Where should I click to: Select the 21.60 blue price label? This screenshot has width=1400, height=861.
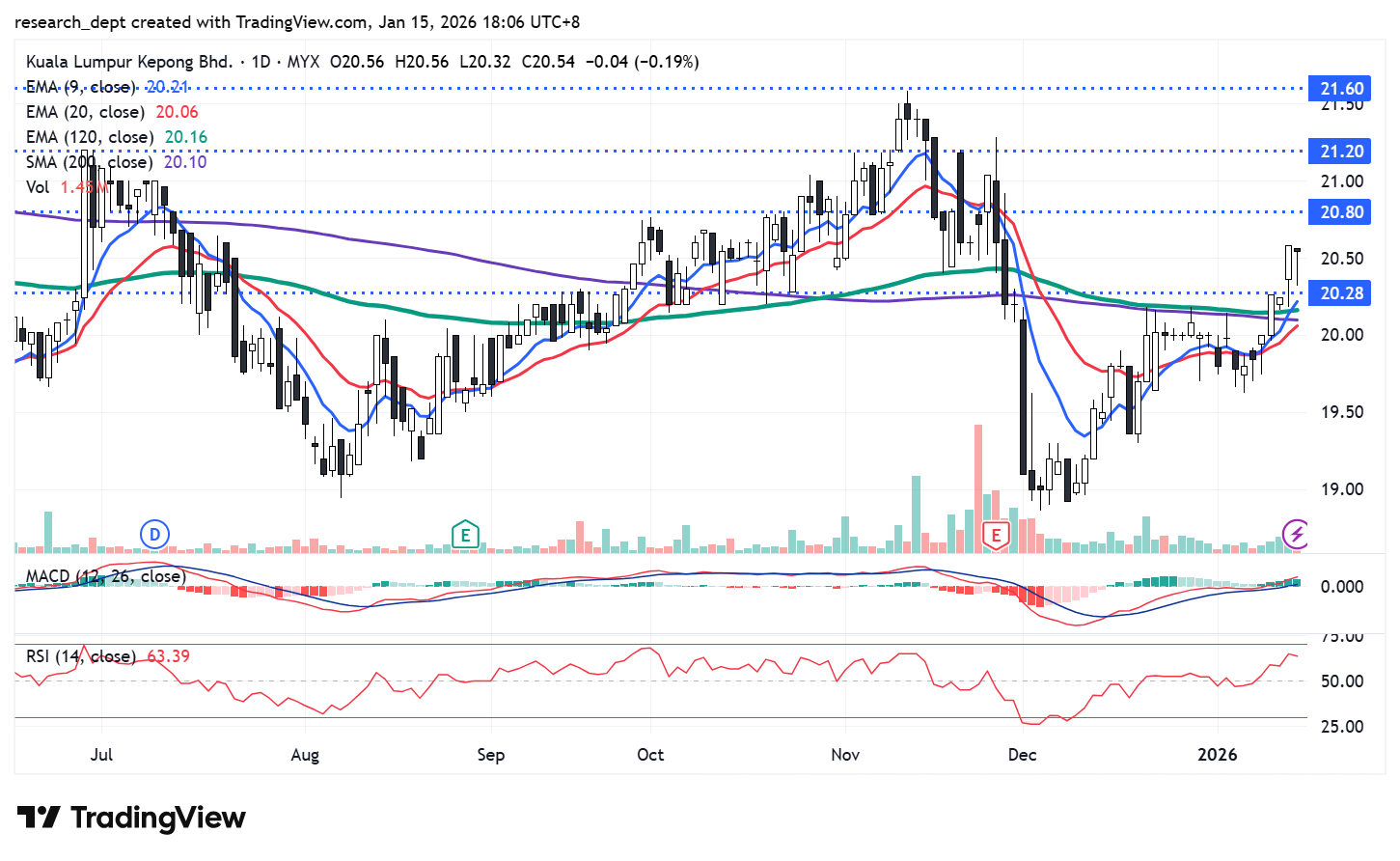[1340, 89]
